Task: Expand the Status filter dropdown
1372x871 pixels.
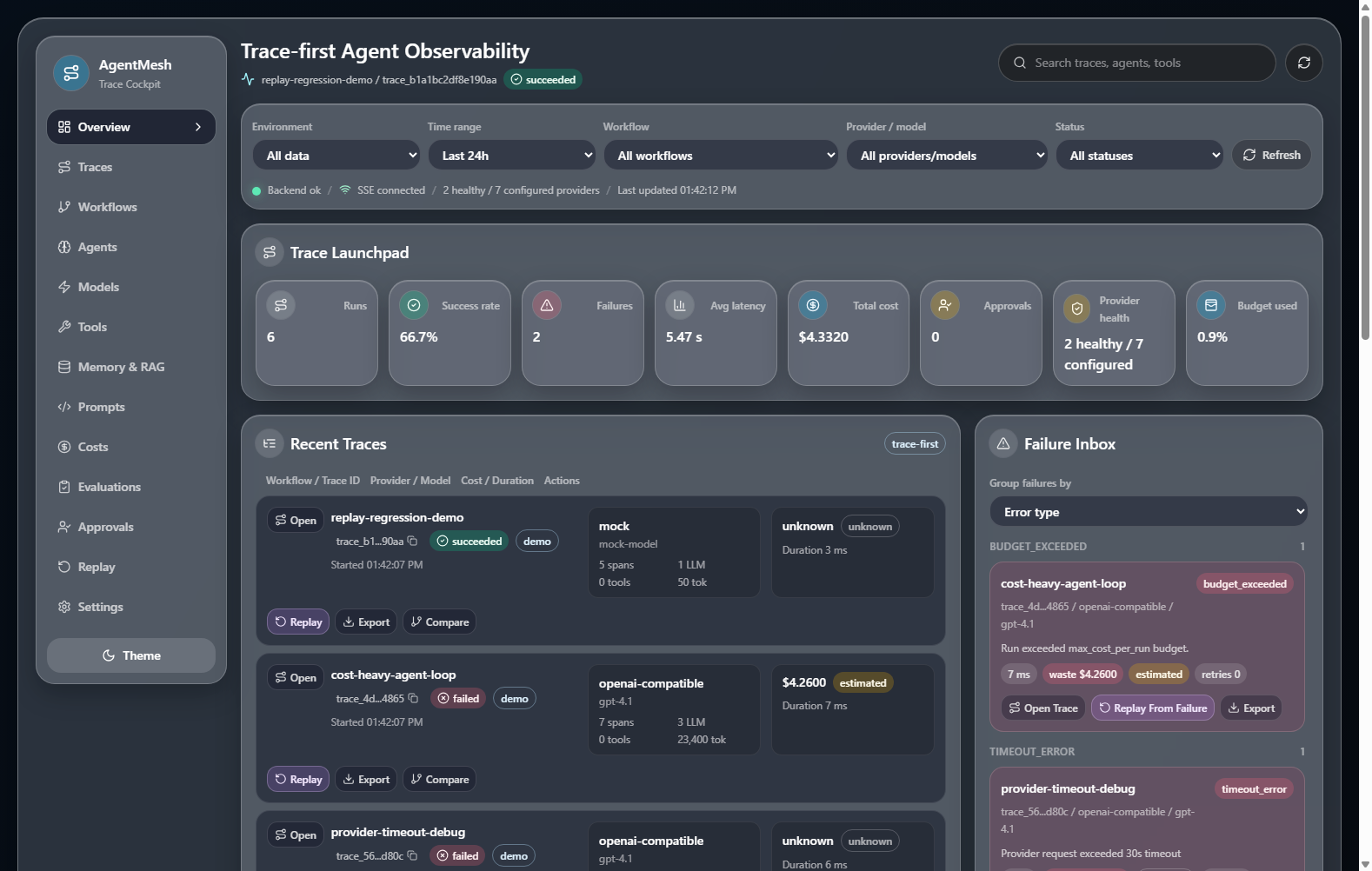Action: [x=1140, y=156]
